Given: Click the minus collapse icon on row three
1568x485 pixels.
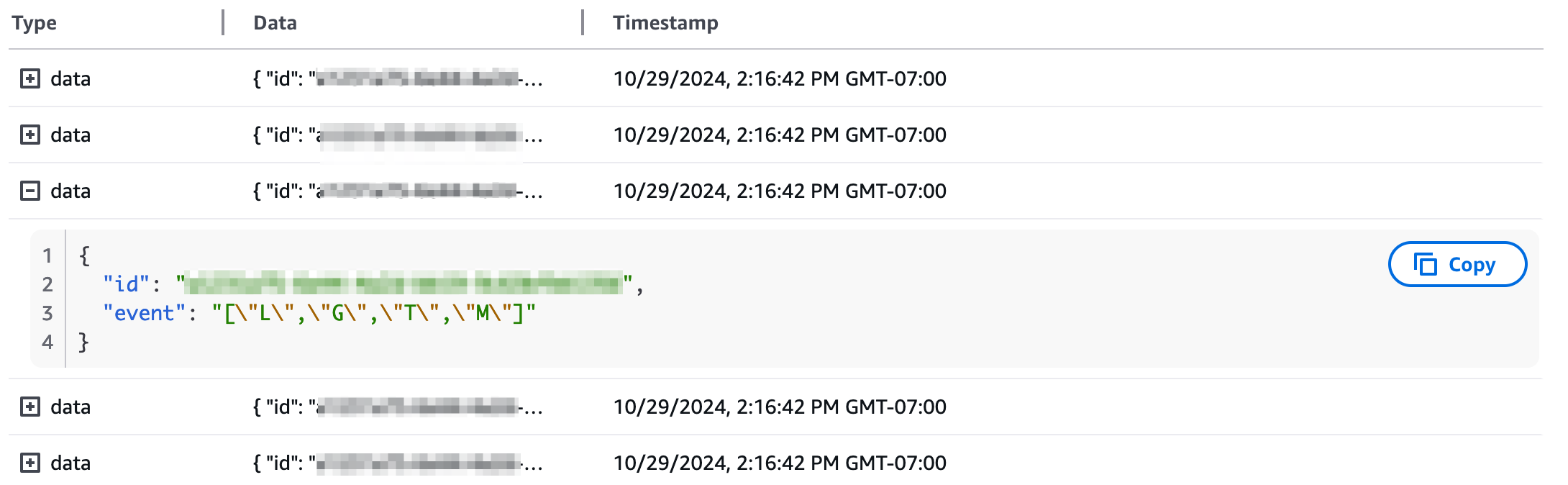Looking at the screenshot, I should tap(29, 191).
